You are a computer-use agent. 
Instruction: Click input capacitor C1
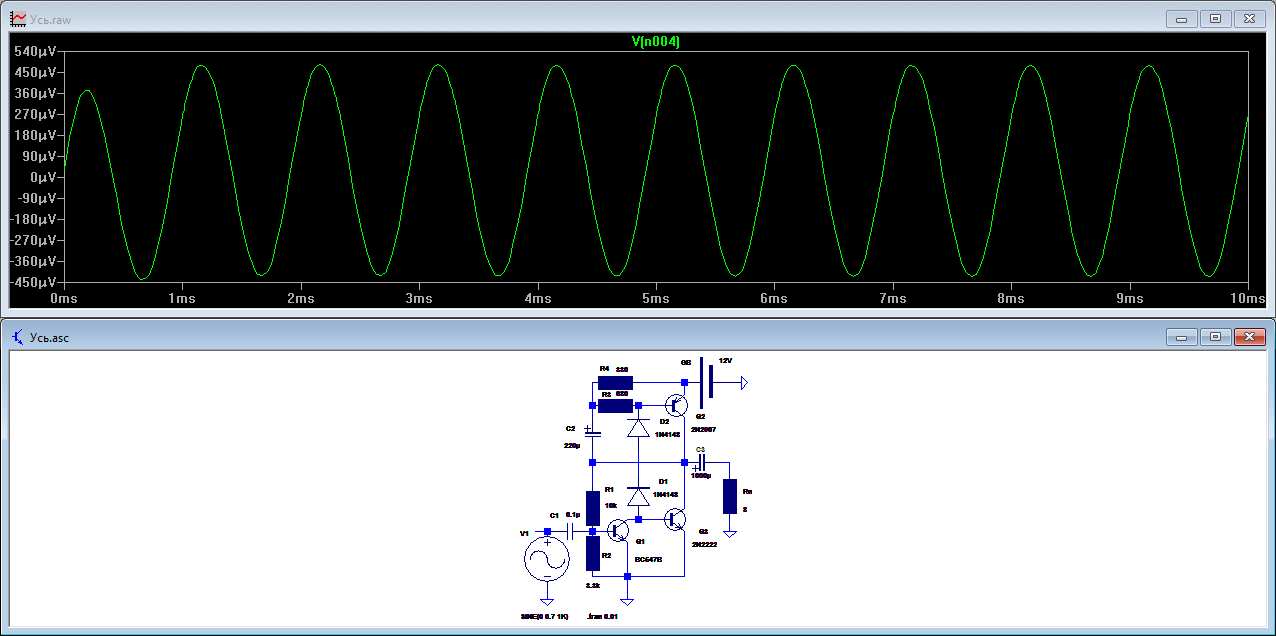[x=571, y=532]
